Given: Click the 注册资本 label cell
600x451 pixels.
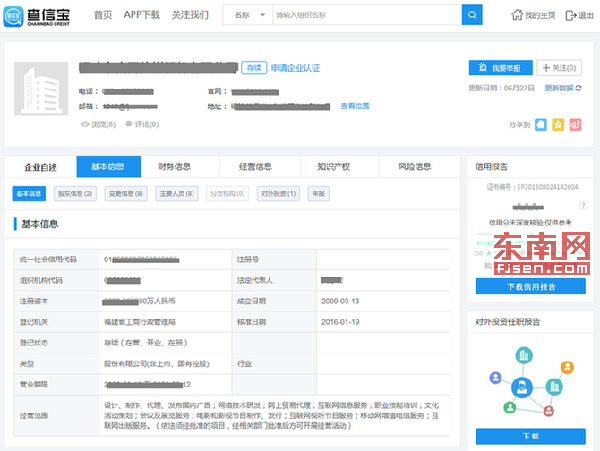Looking at the screenshot, I should pos(57,301).
